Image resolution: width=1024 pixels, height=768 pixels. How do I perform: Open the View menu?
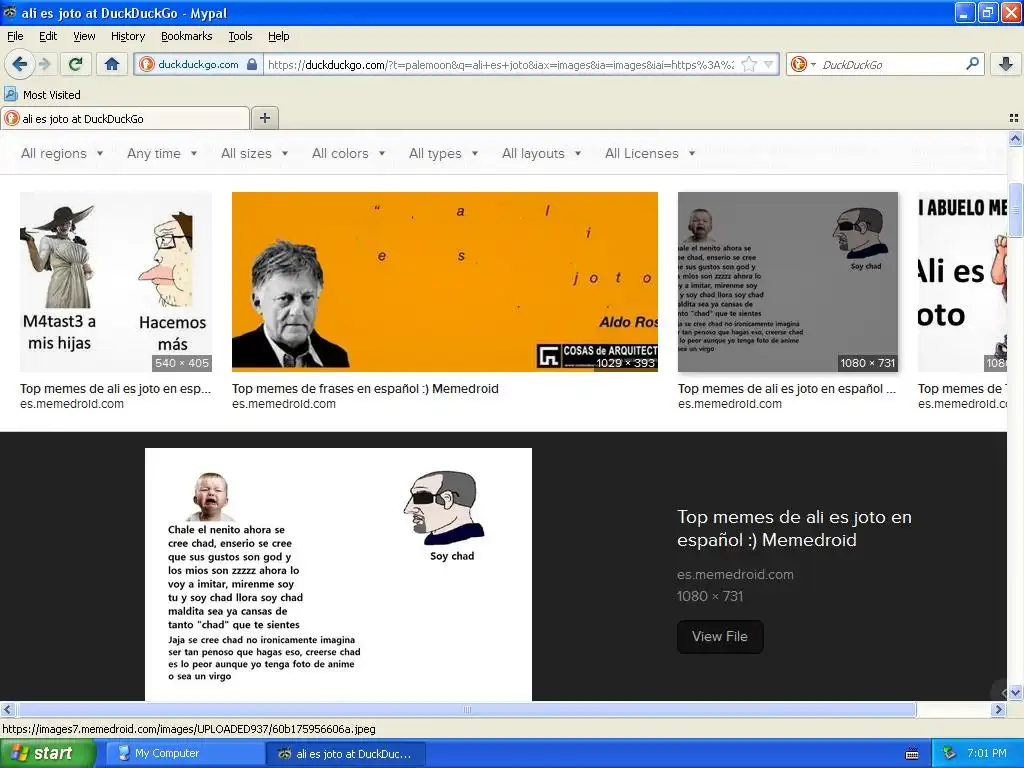[x=84, y=36]
